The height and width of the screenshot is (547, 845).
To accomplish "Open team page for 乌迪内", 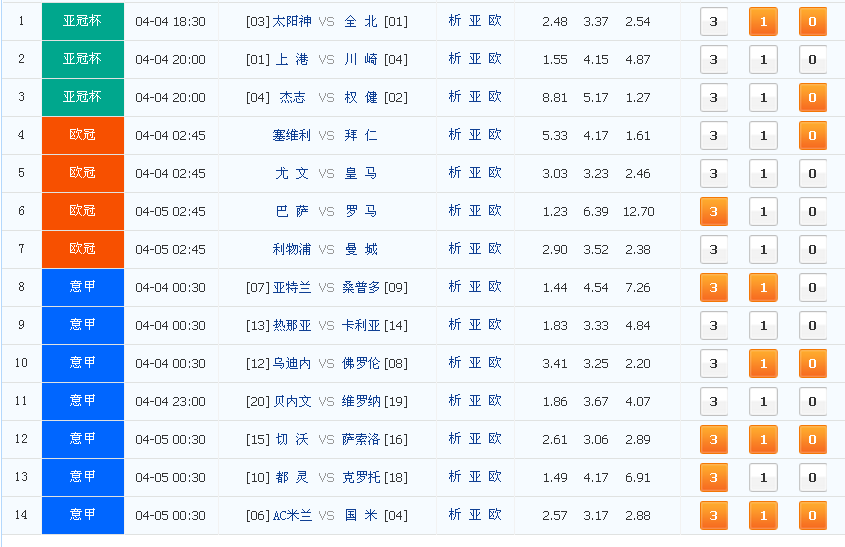I will pyautogui.click(x=292, y=364).
